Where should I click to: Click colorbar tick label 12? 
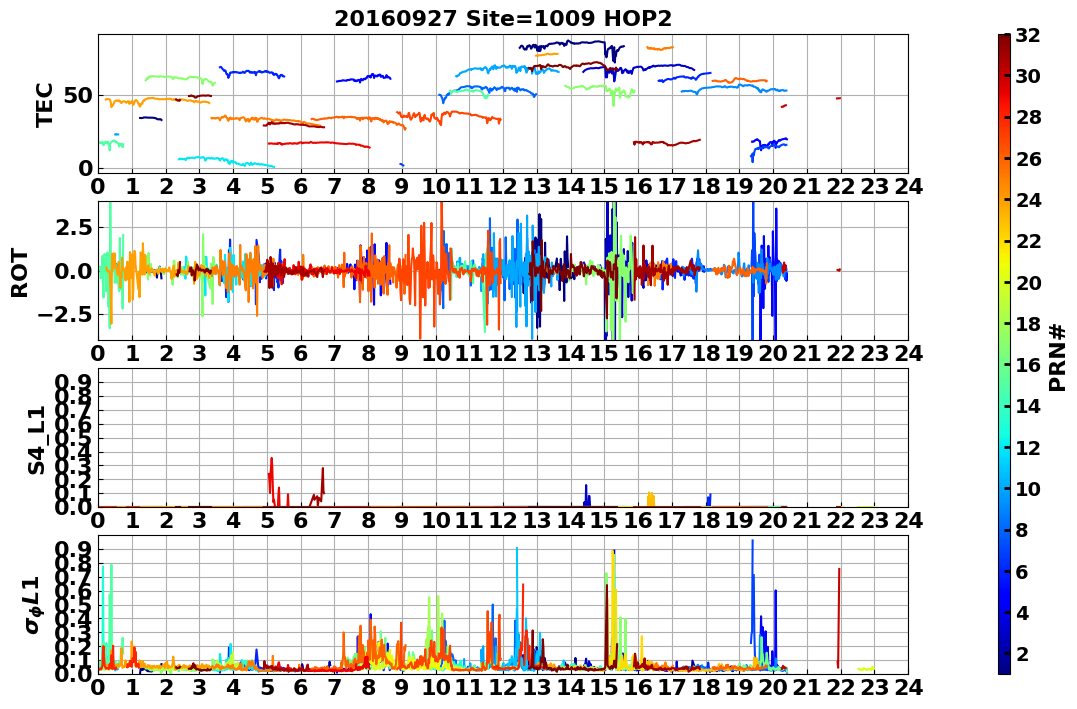(x=1028, y=447)
